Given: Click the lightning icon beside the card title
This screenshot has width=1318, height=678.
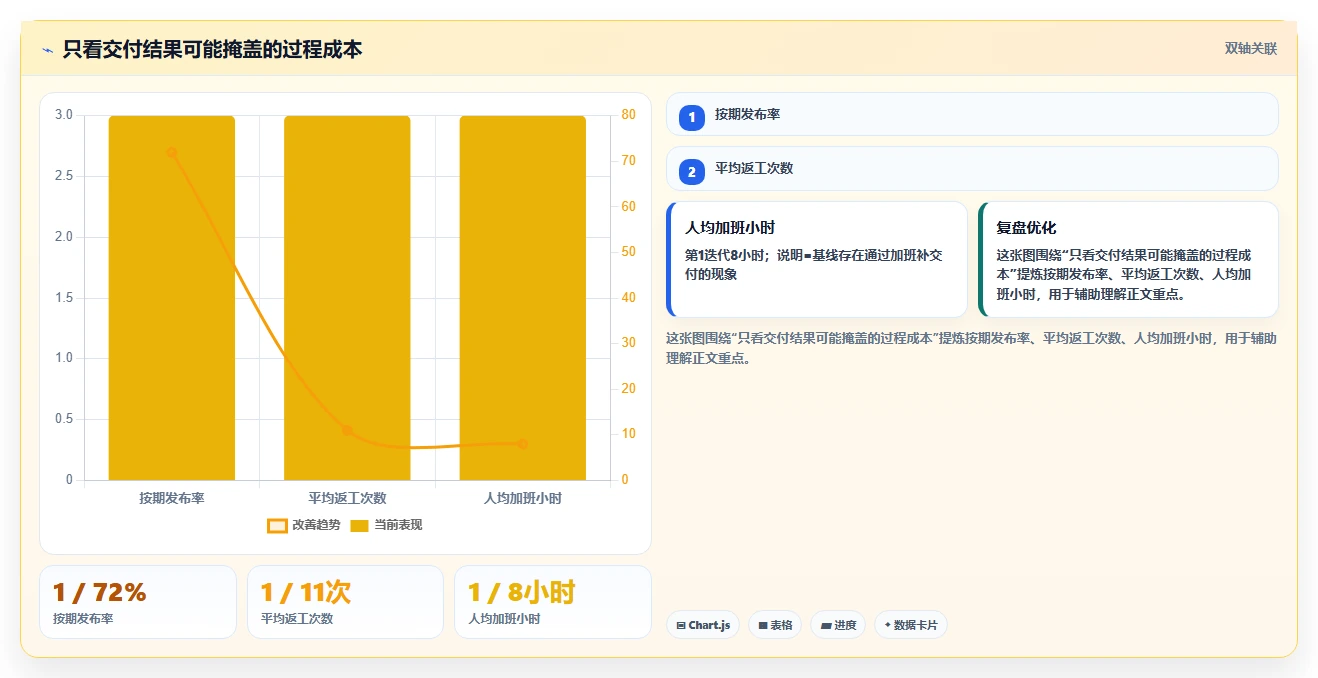Looking at the screenshot, I should pos(47,49).
